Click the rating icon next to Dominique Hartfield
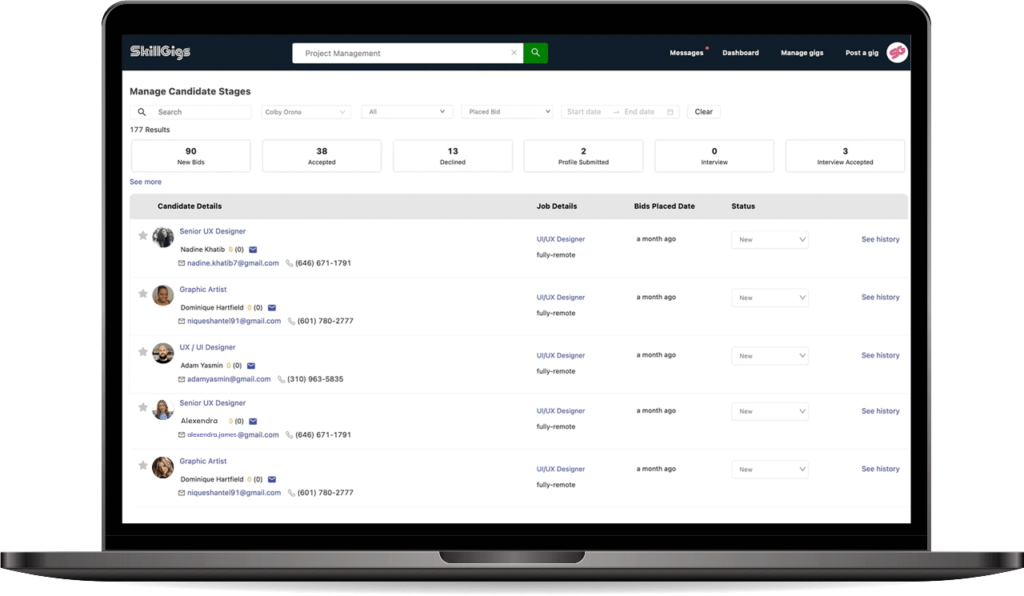The width and height of the screenshot is (1024, 596). 249,307
